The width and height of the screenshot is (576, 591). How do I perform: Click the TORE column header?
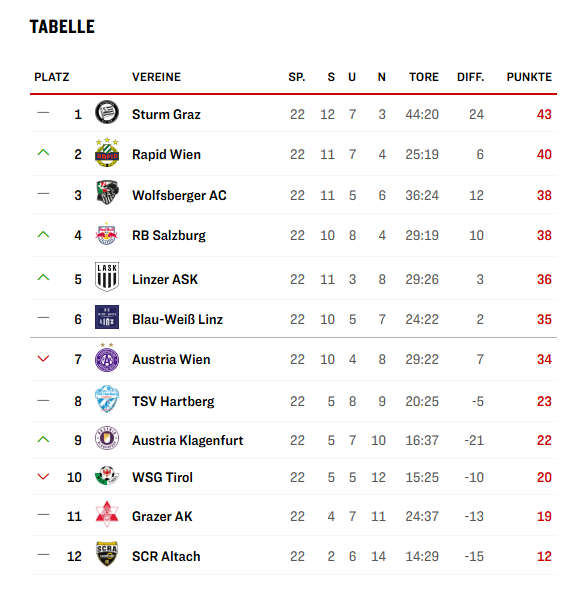pyautogui.click(x=424, y=77)
